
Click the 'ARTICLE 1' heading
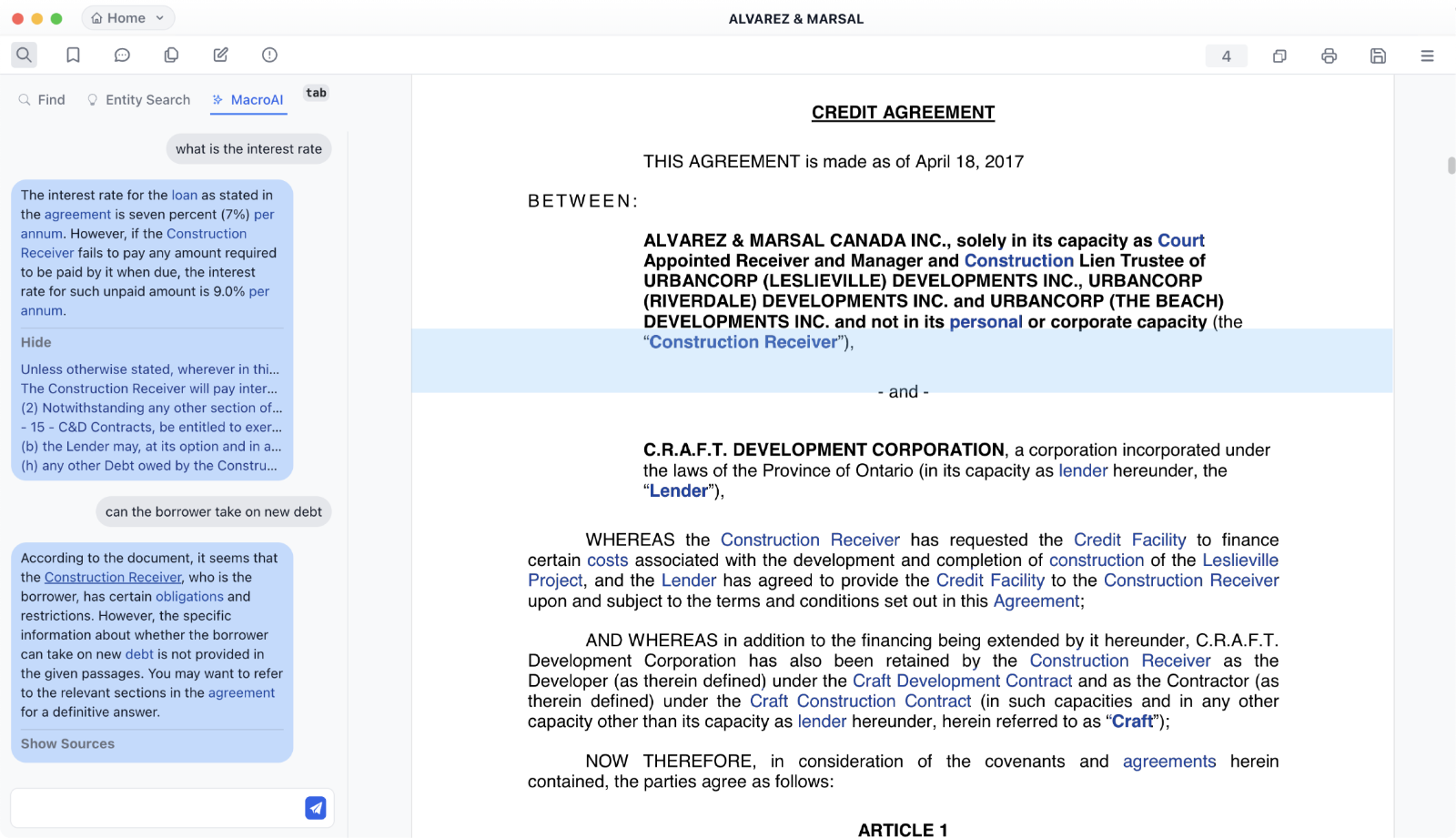tap(903, 829)
